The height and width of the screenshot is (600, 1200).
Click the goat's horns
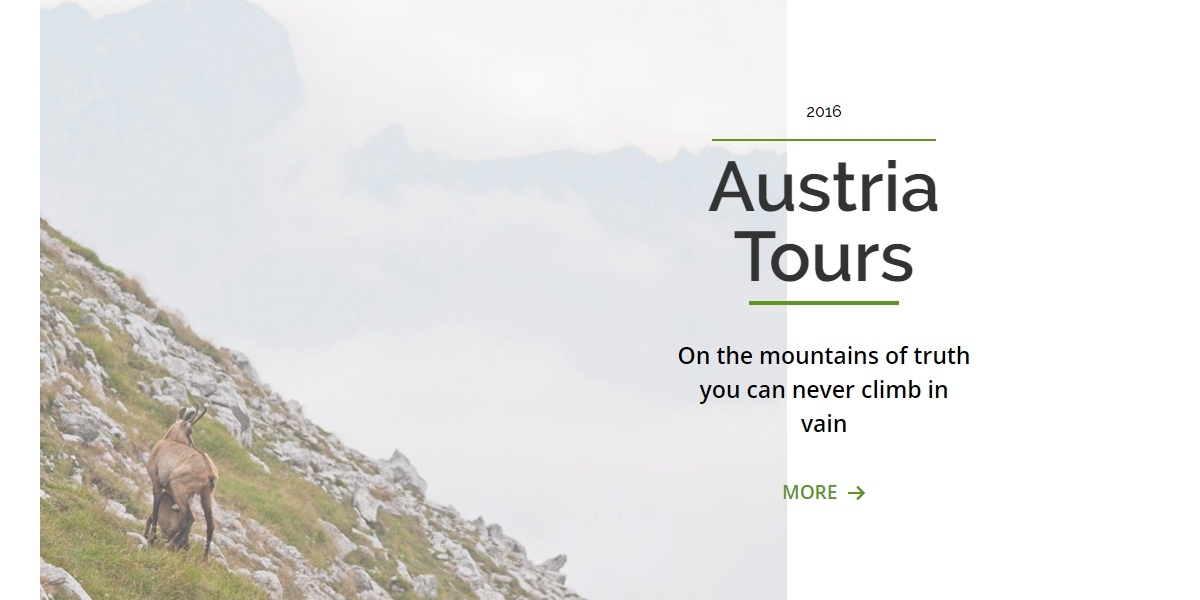(x=193, y=412)
